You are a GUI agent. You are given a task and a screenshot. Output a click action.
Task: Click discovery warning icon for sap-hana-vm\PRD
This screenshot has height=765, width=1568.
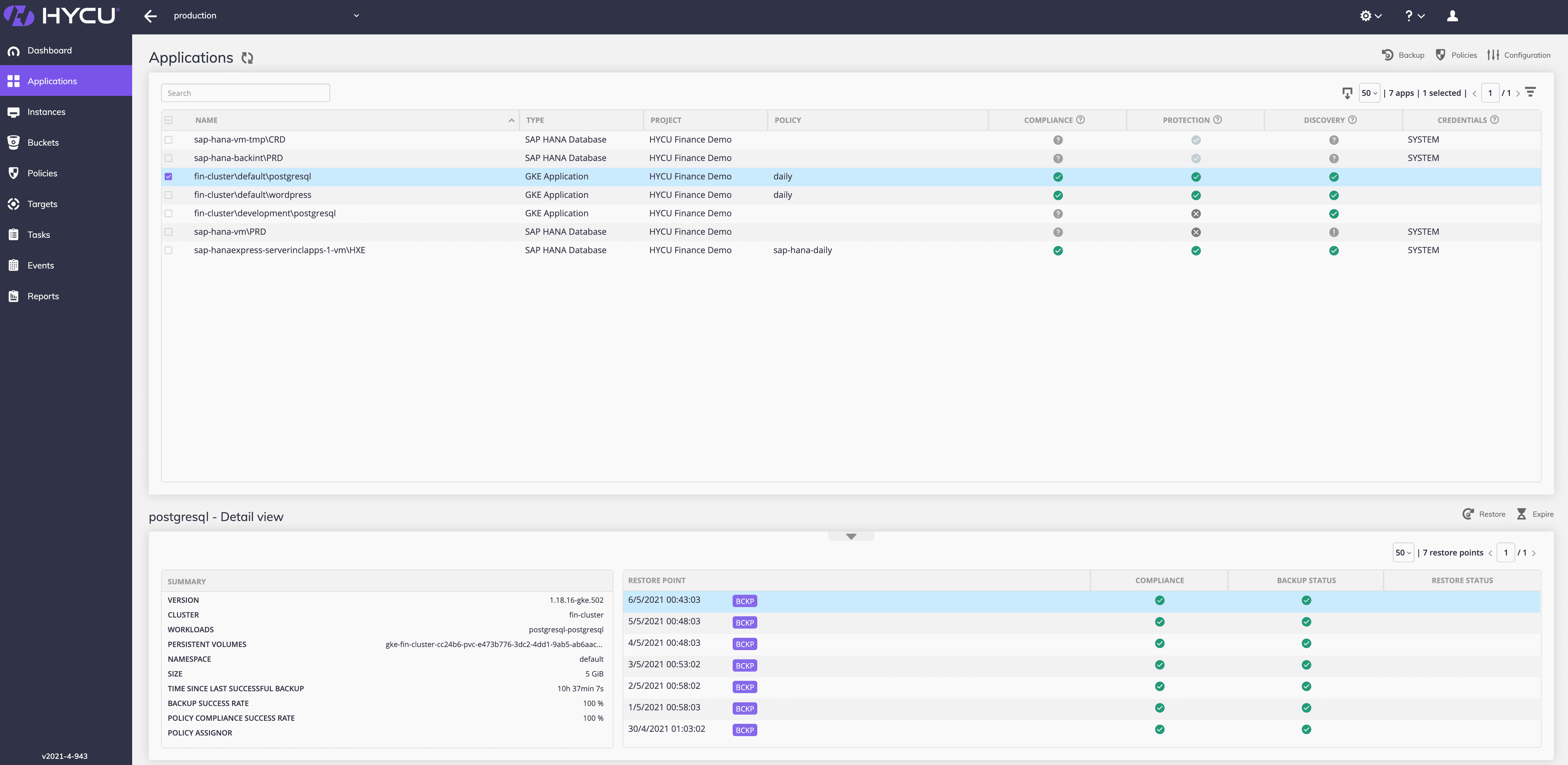pyautogui.click(x=1334, y=233)
